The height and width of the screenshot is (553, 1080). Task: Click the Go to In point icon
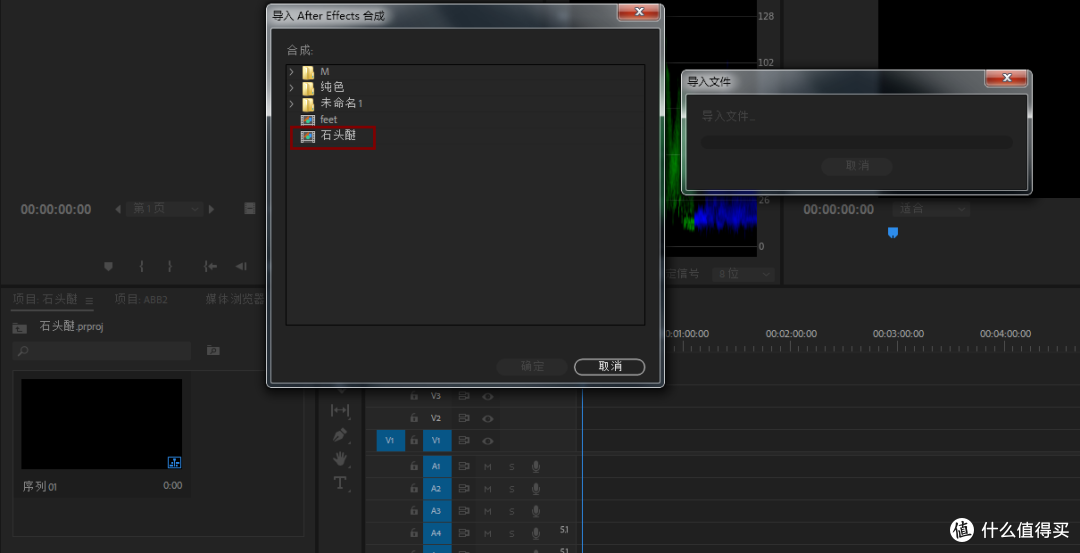click(211, 266)
